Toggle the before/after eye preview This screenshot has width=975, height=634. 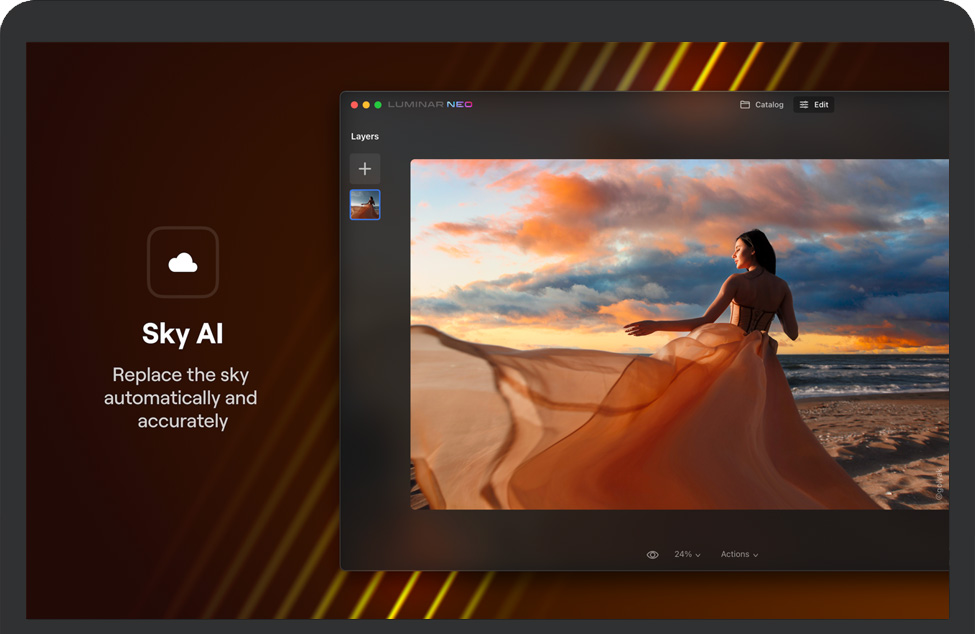[x=652, y=555]
